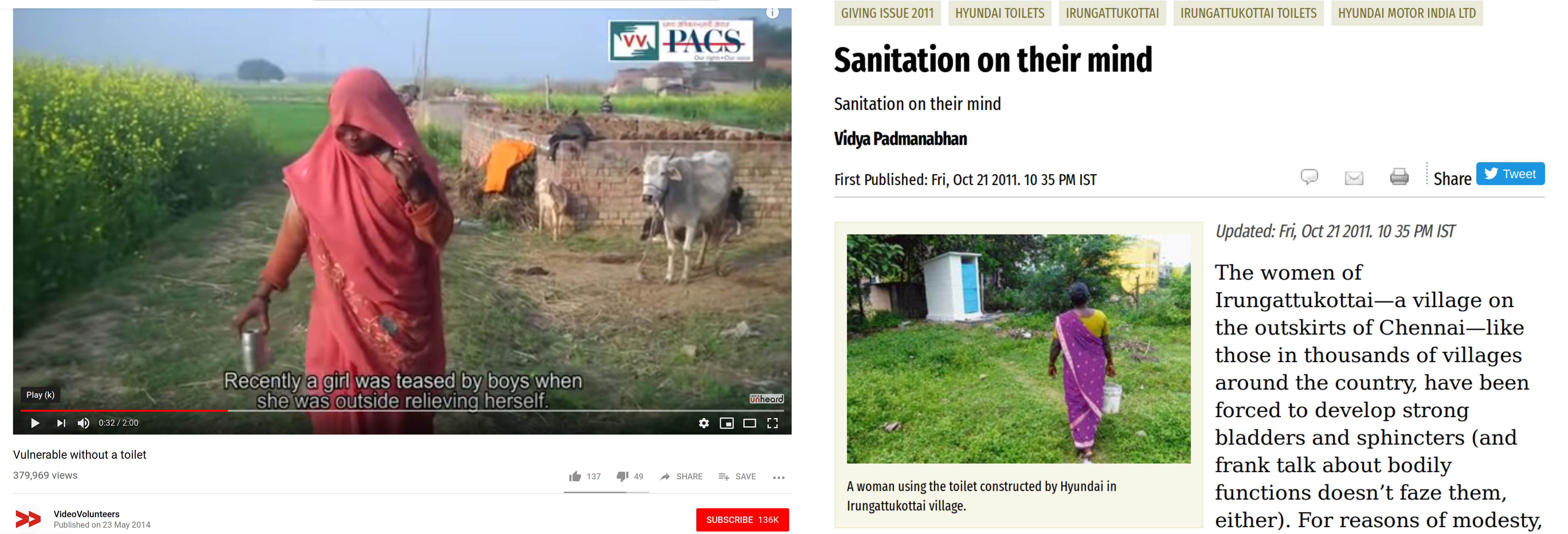Open video settings gear
This screenshot has height=534, width=1568.
704,423
